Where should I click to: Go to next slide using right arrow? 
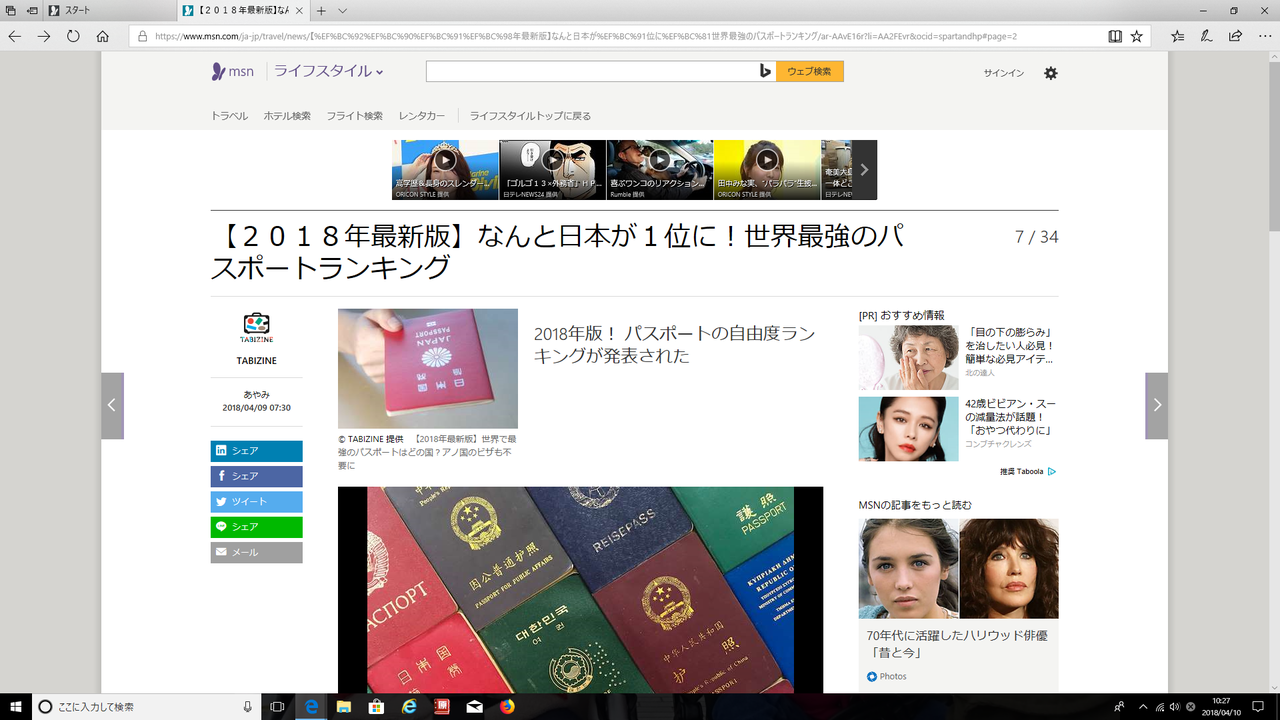(1156, 405)
